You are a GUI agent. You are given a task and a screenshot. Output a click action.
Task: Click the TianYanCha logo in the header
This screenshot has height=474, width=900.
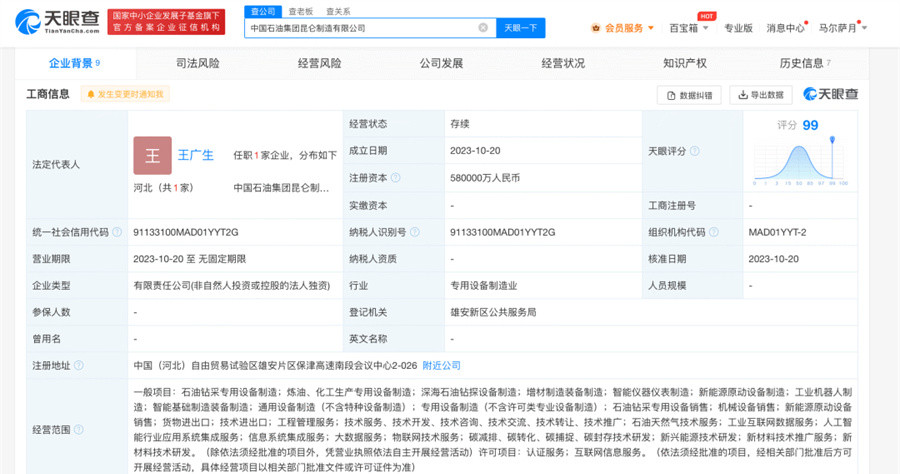point(57,22)
